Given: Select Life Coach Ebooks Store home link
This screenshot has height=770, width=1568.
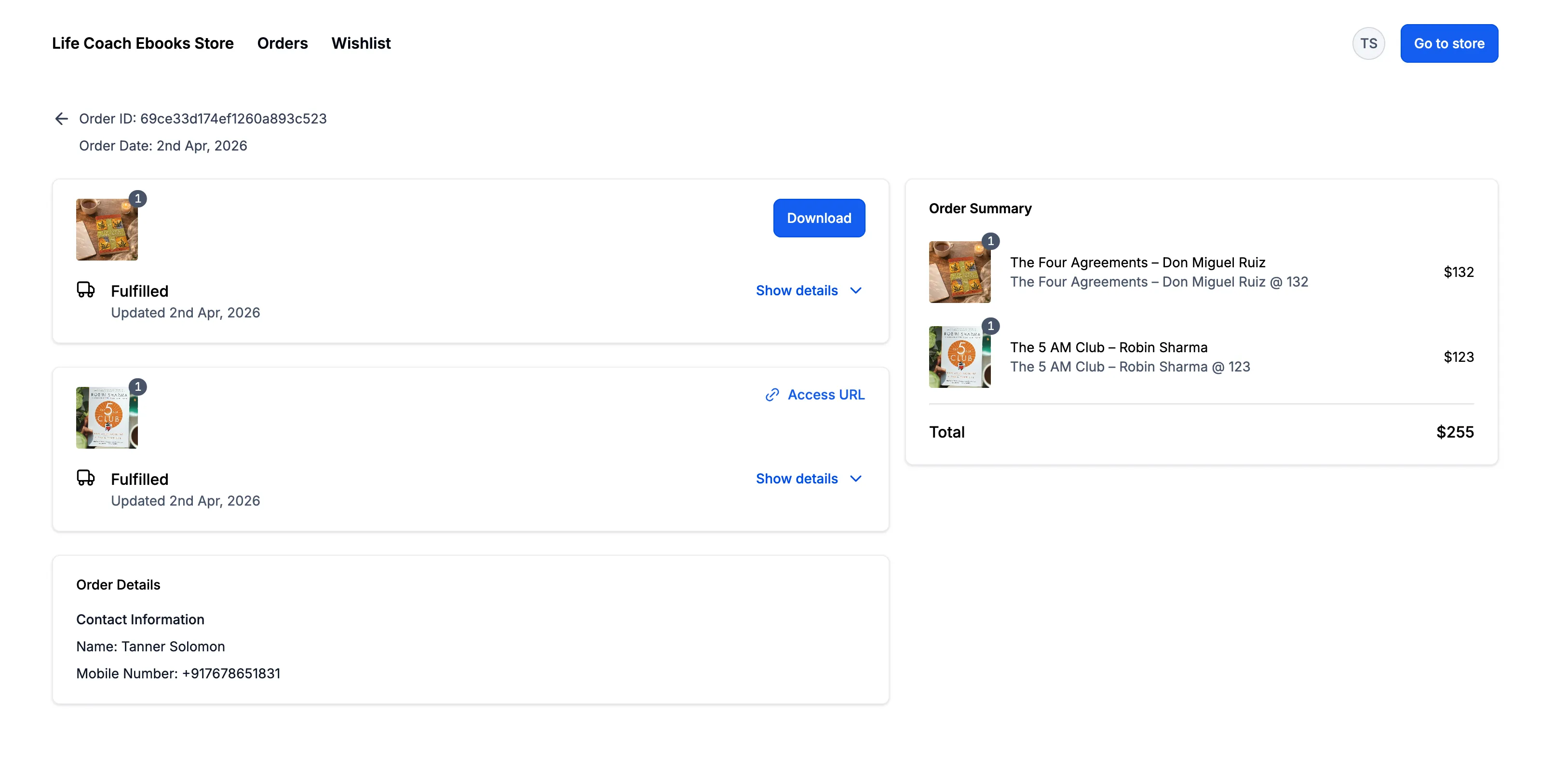Looking at the screenshot, I should pyautogui.click(x=142, y=43).
